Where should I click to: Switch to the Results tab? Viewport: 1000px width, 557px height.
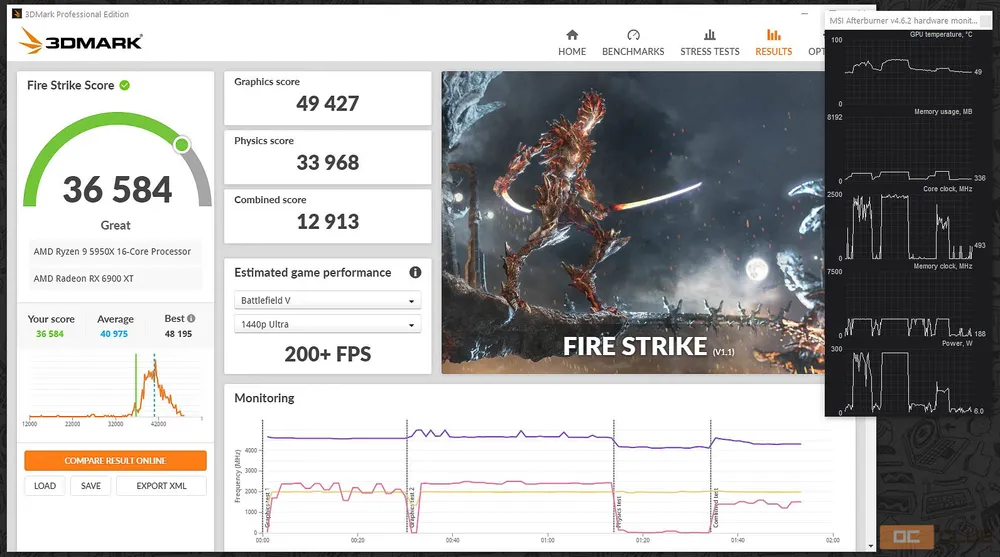(x=773, y=42)
